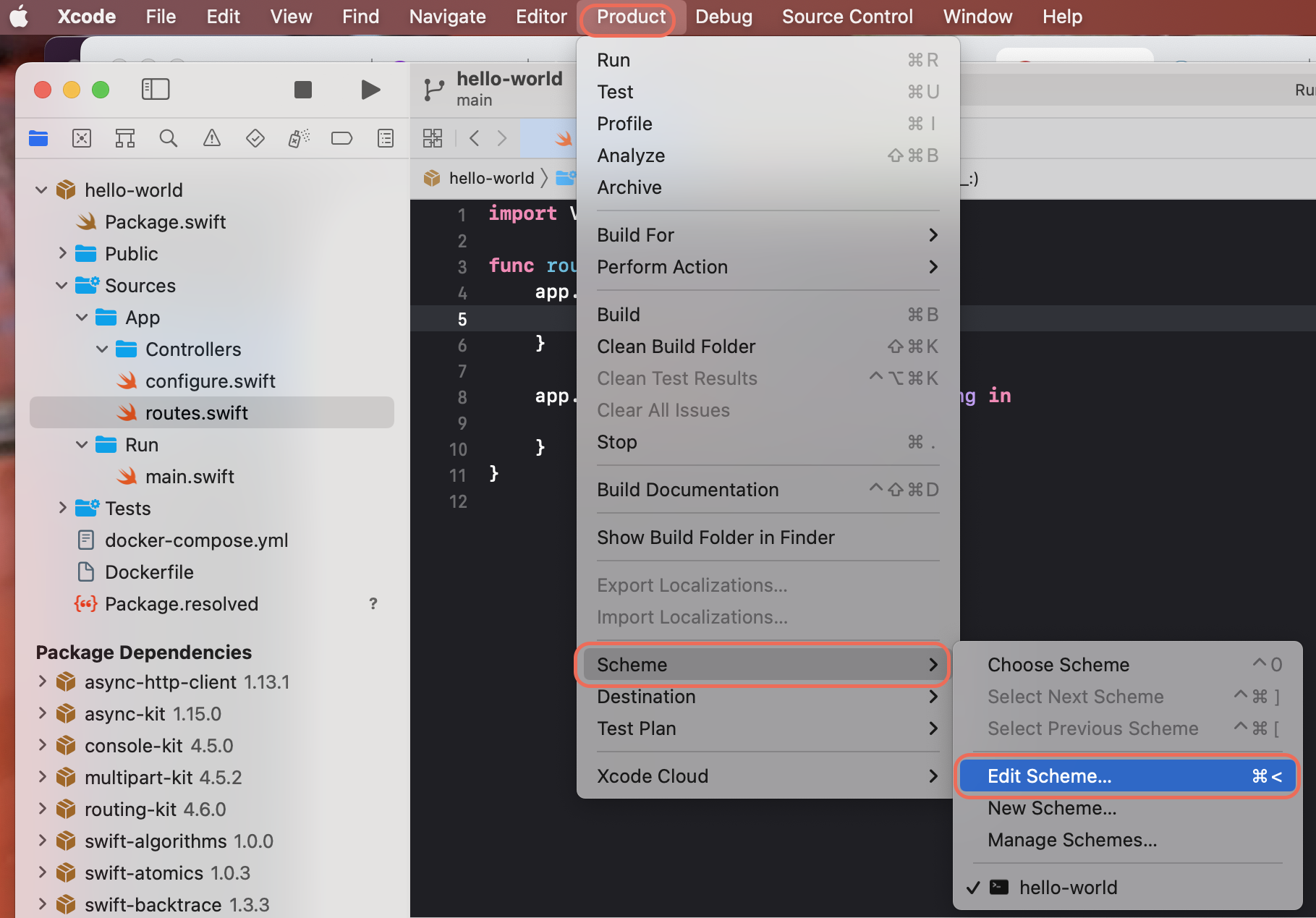Open the Find navigator
The width and height of the screenshot is (1316, 918).
(x=169, y=137)
